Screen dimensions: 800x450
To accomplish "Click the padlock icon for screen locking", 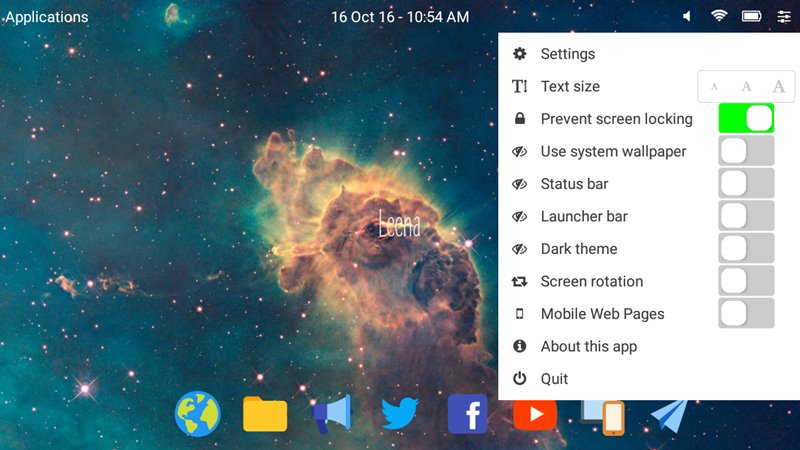I will point(519,118).
